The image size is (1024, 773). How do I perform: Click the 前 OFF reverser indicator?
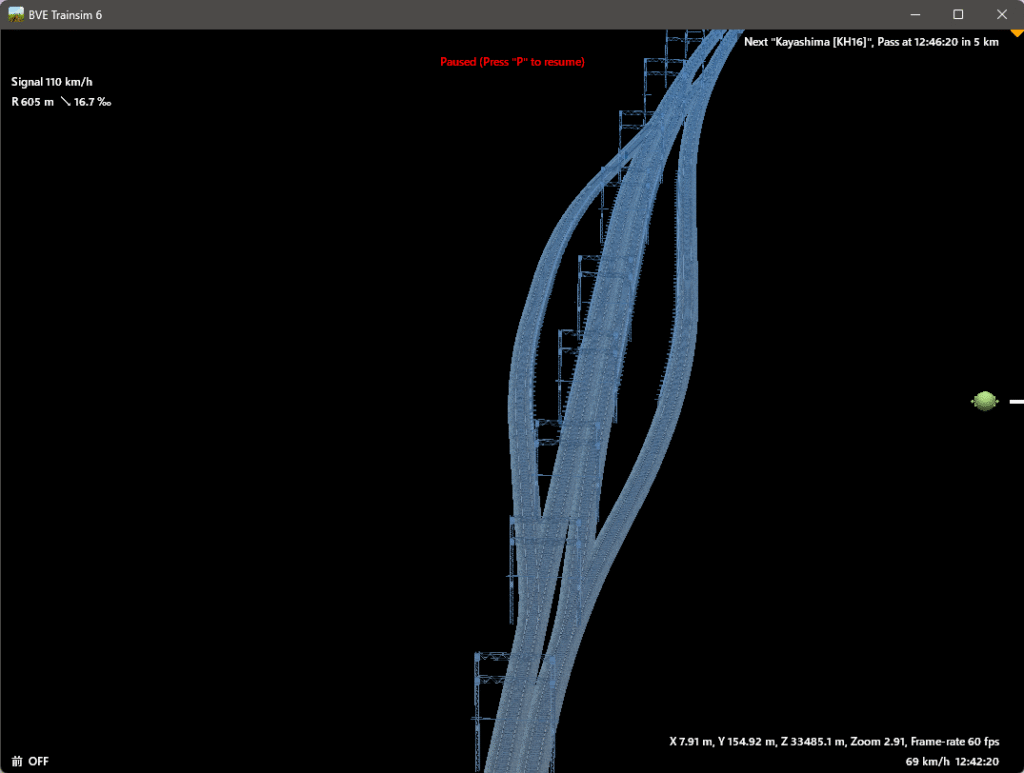point(30,761)
